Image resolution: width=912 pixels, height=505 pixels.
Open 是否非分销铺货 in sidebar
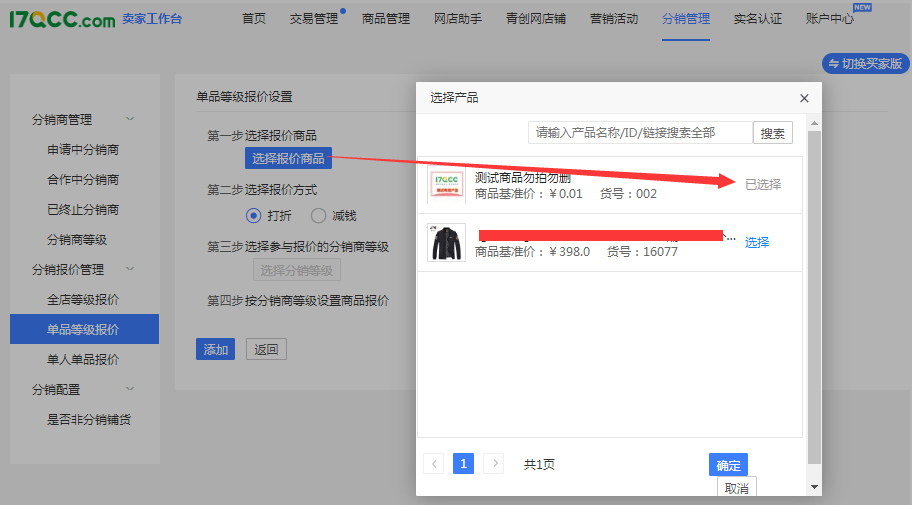89,419
